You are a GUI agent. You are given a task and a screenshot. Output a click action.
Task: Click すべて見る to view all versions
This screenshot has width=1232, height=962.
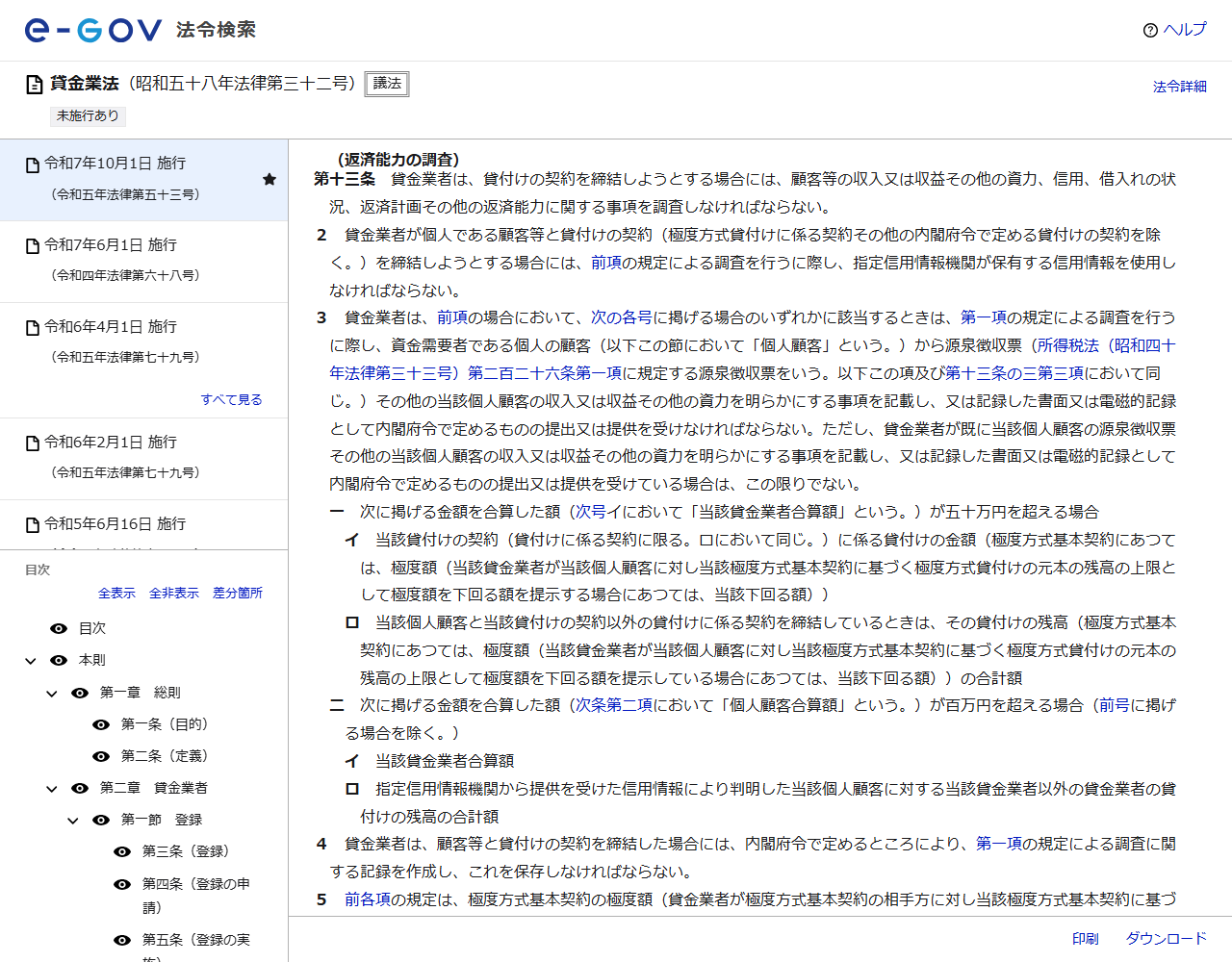(x=231, y=399)
